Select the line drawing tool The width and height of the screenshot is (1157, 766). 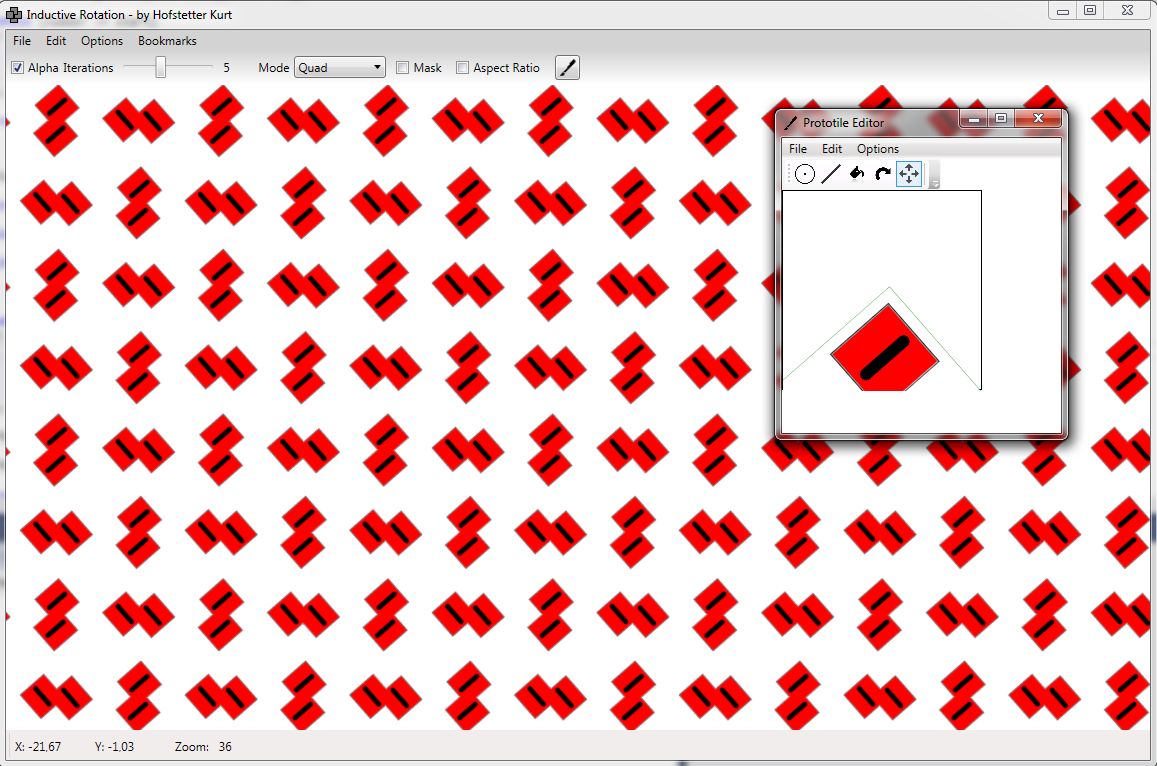click(831, 174)
